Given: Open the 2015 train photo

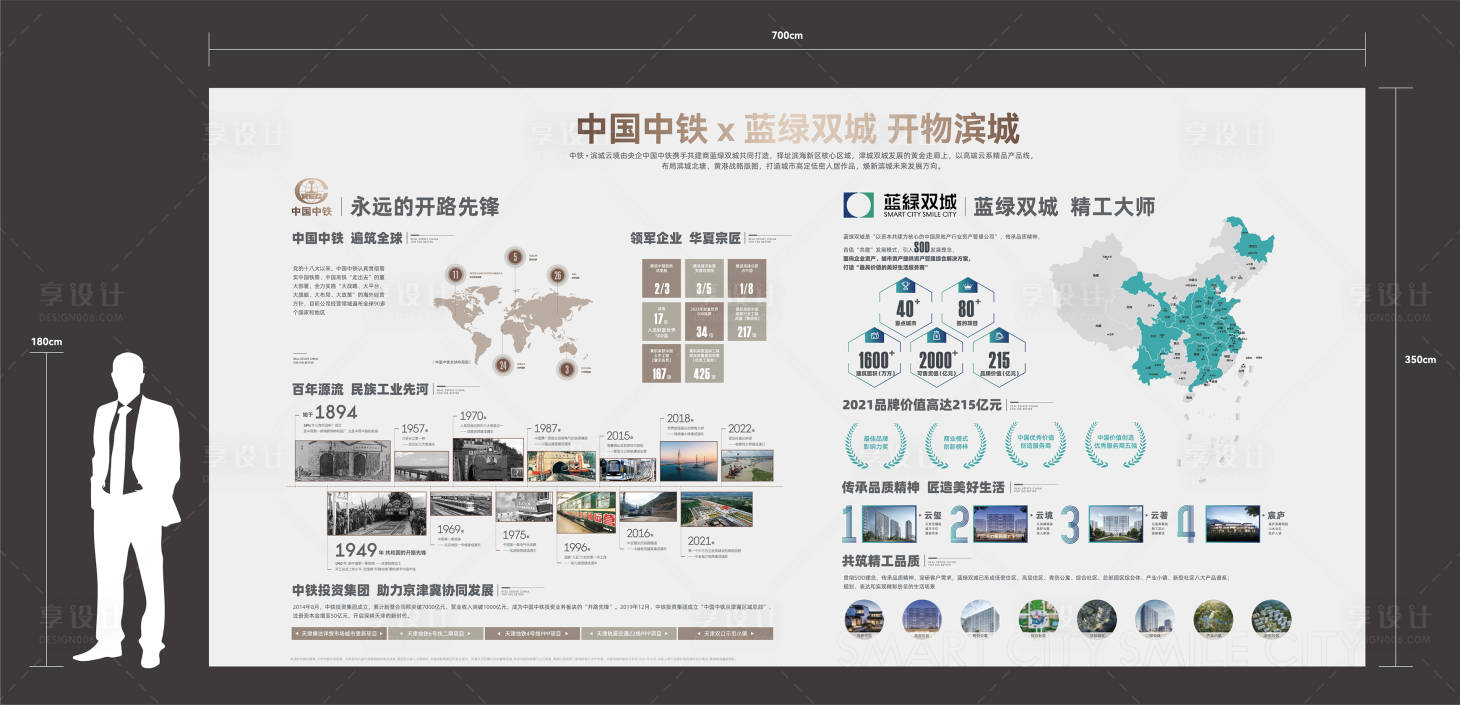Looking at the screenshot, I should (628, 471).
